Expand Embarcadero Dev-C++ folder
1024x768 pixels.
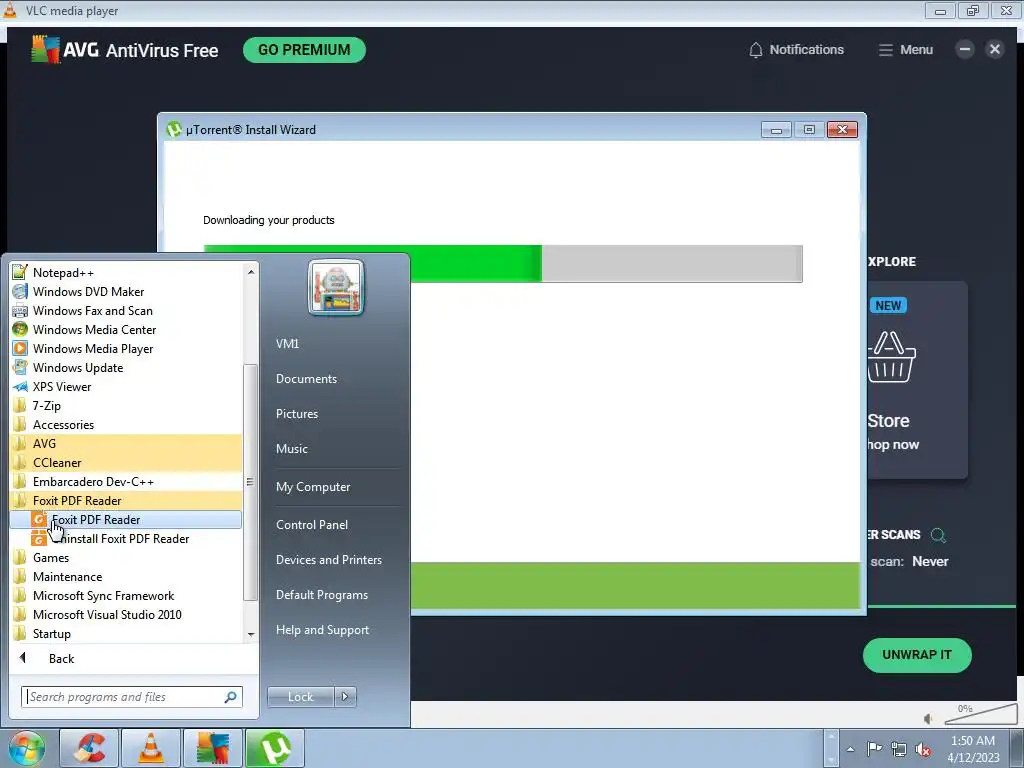125,481
